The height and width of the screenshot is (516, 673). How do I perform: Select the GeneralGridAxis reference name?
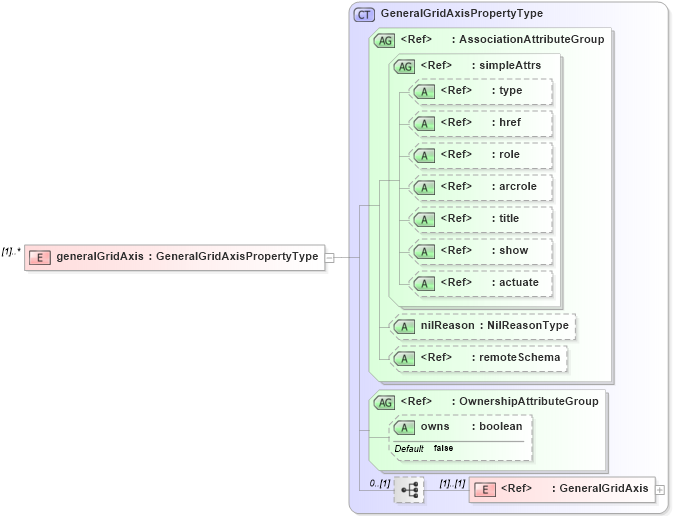tap(603, 489)
